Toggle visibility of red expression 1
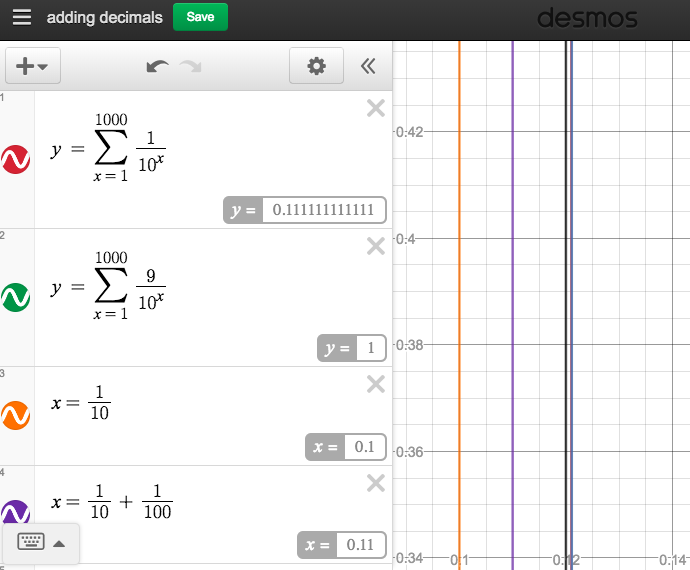The height and width of the screenshot is (570, 690). 17,159
